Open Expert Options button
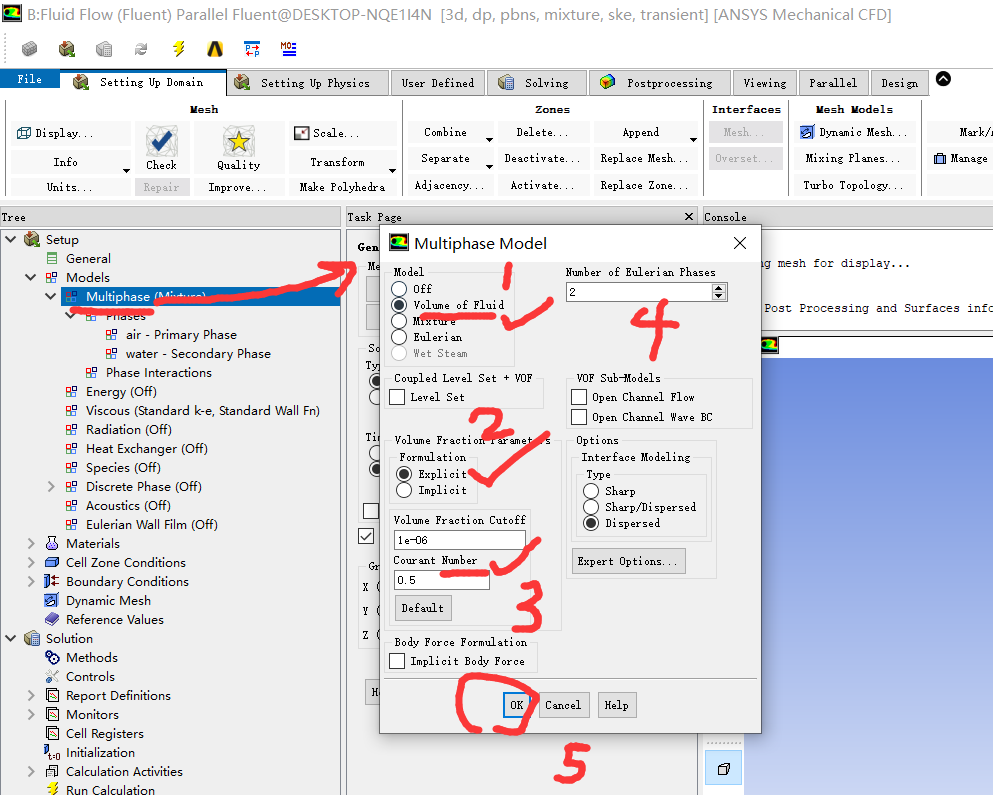993x795 pixels. pyautogui.click(x=628, y=561)
